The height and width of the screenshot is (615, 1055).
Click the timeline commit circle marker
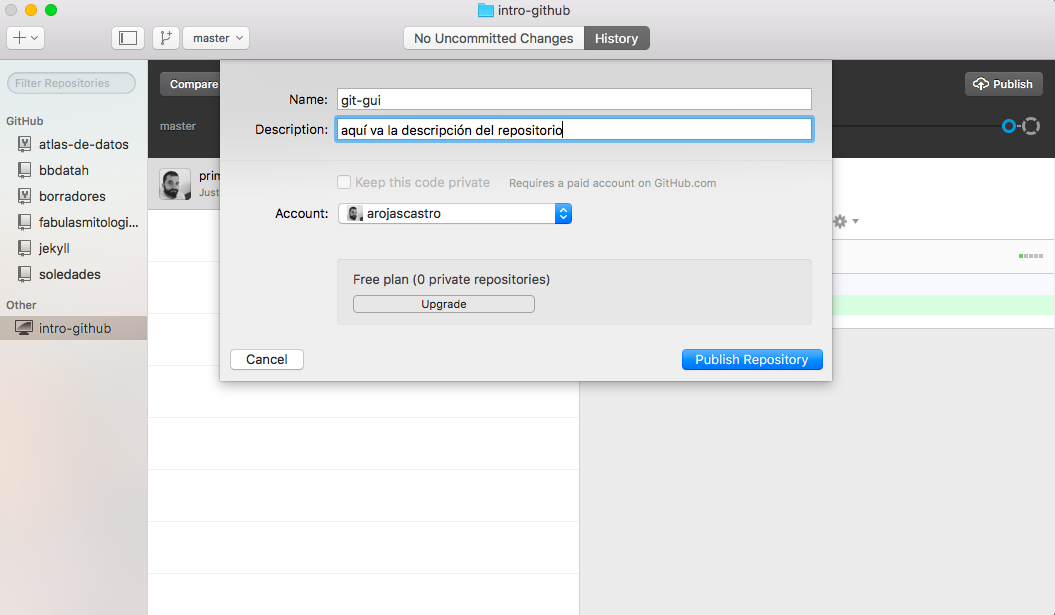tap(1009, 126)
